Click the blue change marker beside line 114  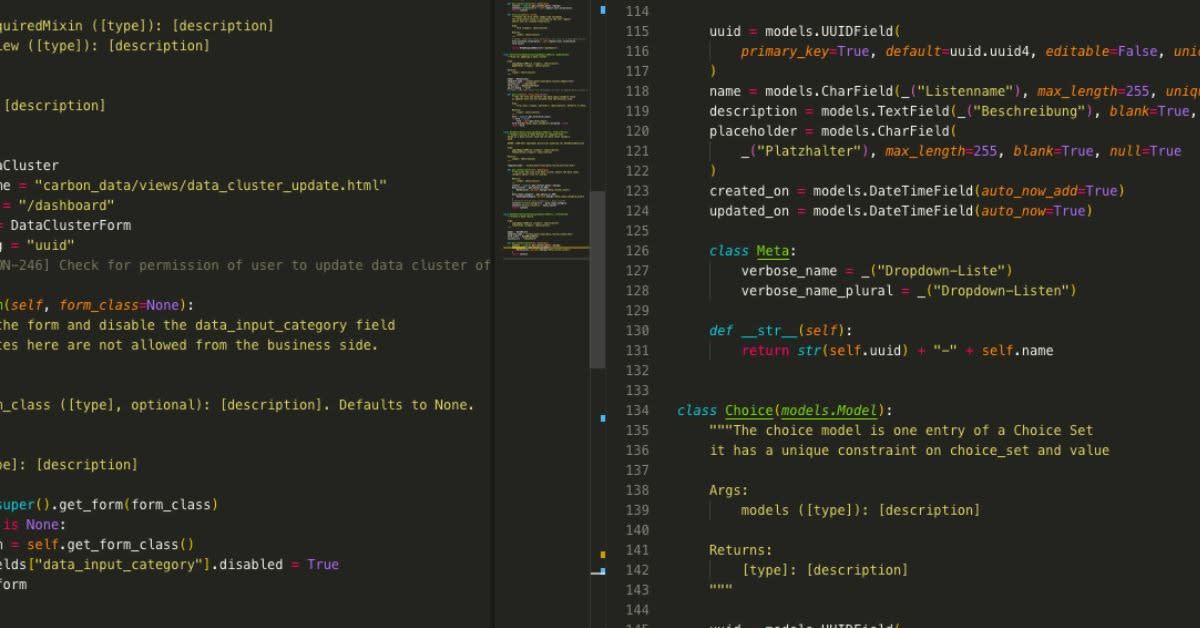click(601, 10)
